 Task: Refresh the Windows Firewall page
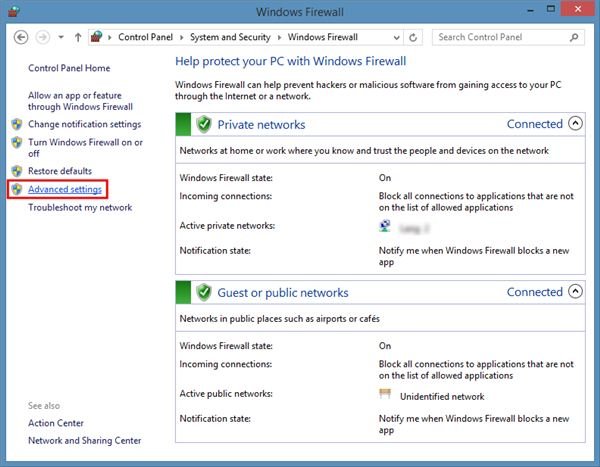[x=413, y=38]
